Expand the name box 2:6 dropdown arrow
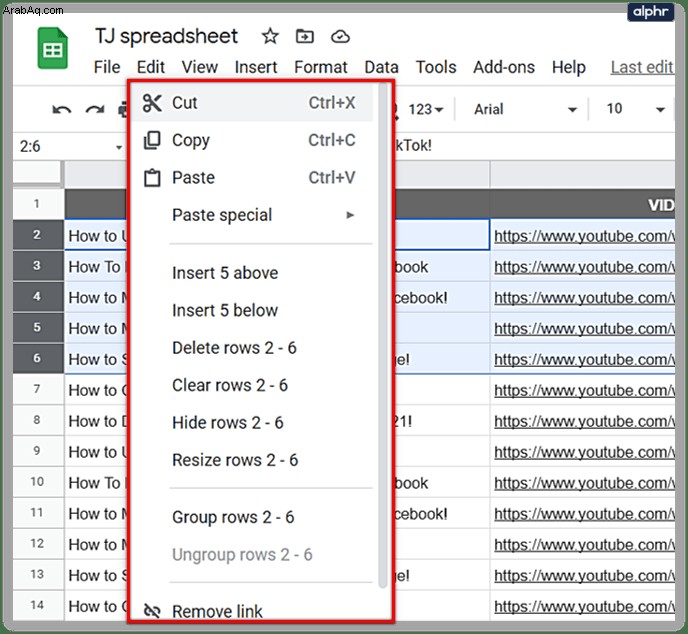Viewport: 688px width, 634px height. 119,147
